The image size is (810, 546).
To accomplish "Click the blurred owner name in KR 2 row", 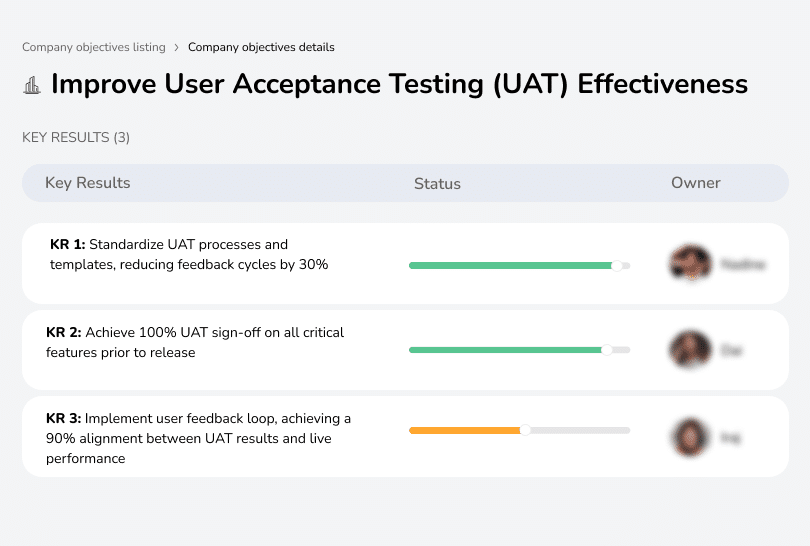I will pyautogui.click(x=731, y=350).
